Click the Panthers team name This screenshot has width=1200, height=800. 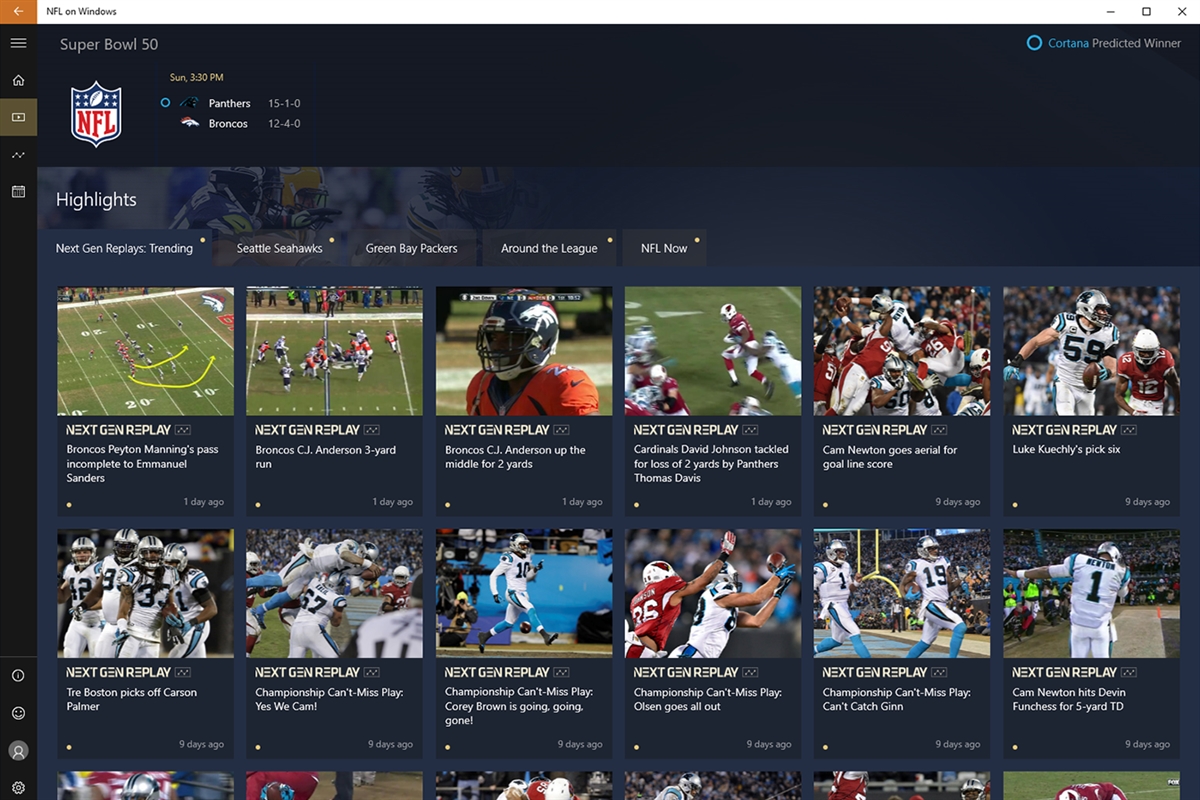[229, 103]
